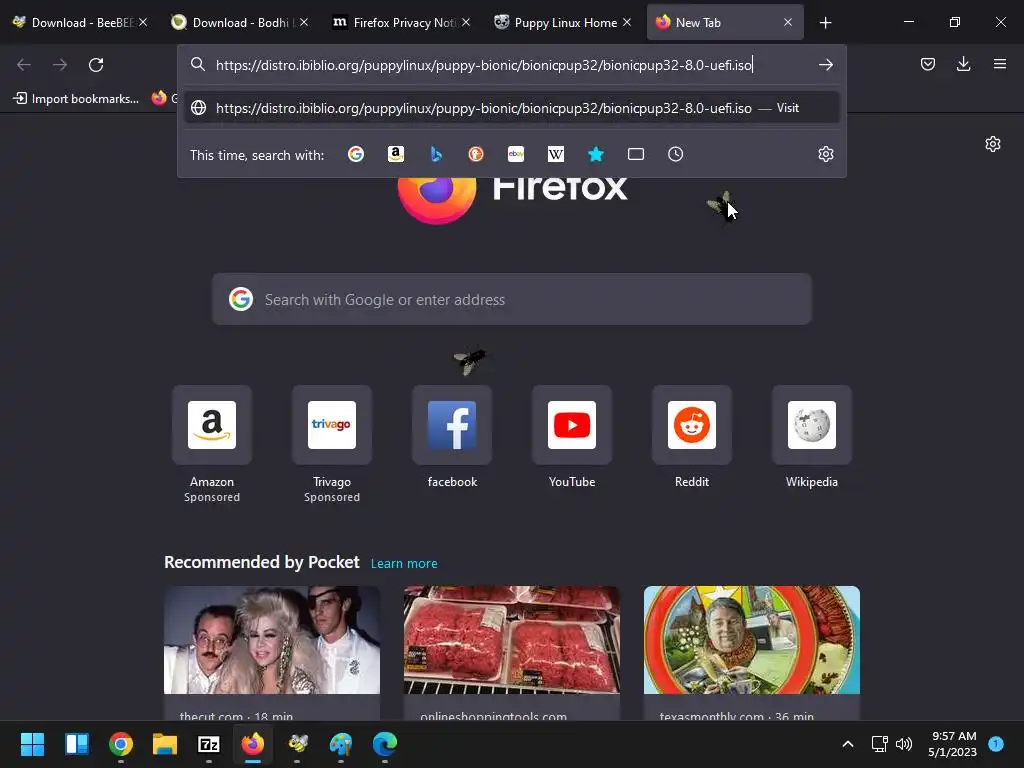Open the Firefox application menu
1024x768 pixels.
tap(999, 64)
